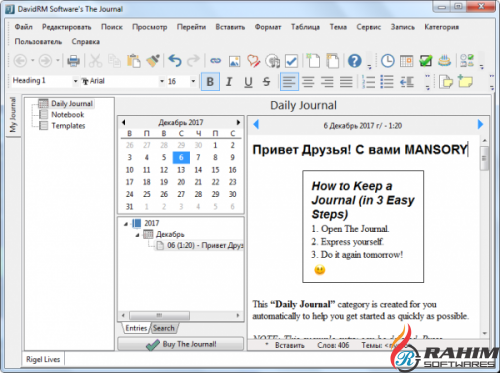
Task: Click the blue checkmark box toolbar icon
Action: [x=291, y=61]
